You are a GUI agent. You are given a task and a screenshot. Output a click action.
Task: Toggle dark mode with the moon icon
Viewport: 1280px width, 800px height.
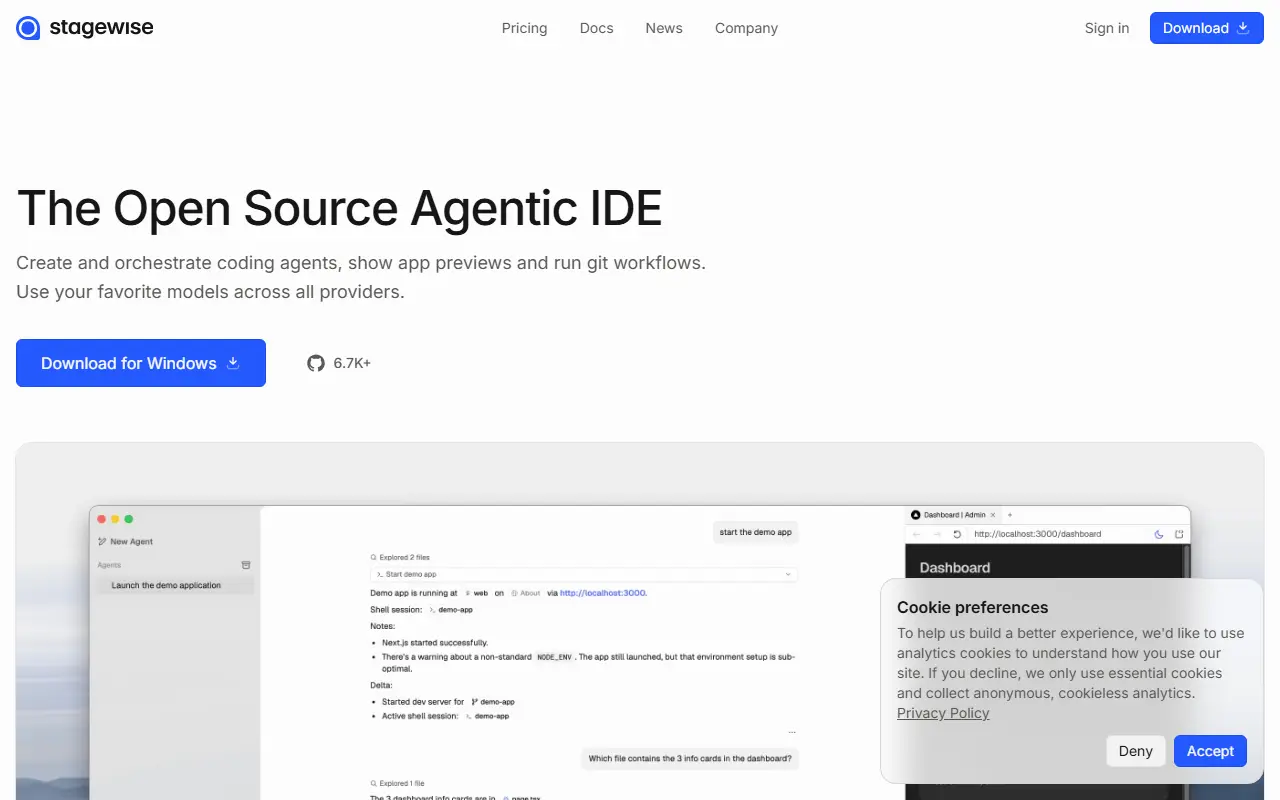(1159, 534)
